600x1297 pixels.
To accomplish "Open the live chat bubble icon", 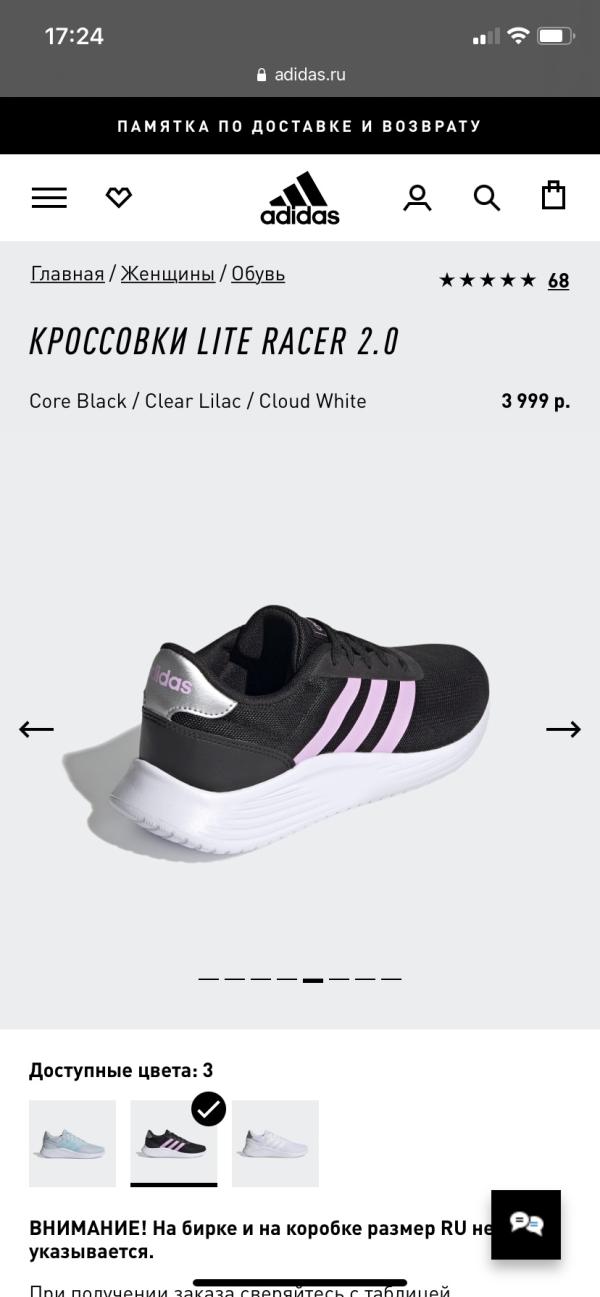I will click(526, 1224).
